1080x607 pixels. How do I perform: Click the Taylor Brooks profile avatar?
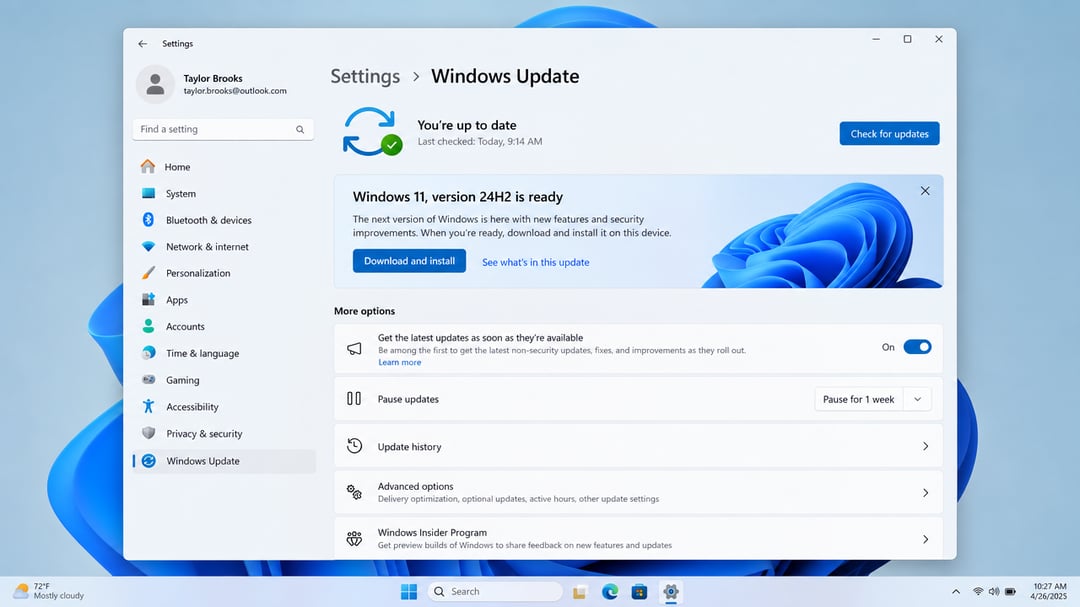[x=155, y=84]
